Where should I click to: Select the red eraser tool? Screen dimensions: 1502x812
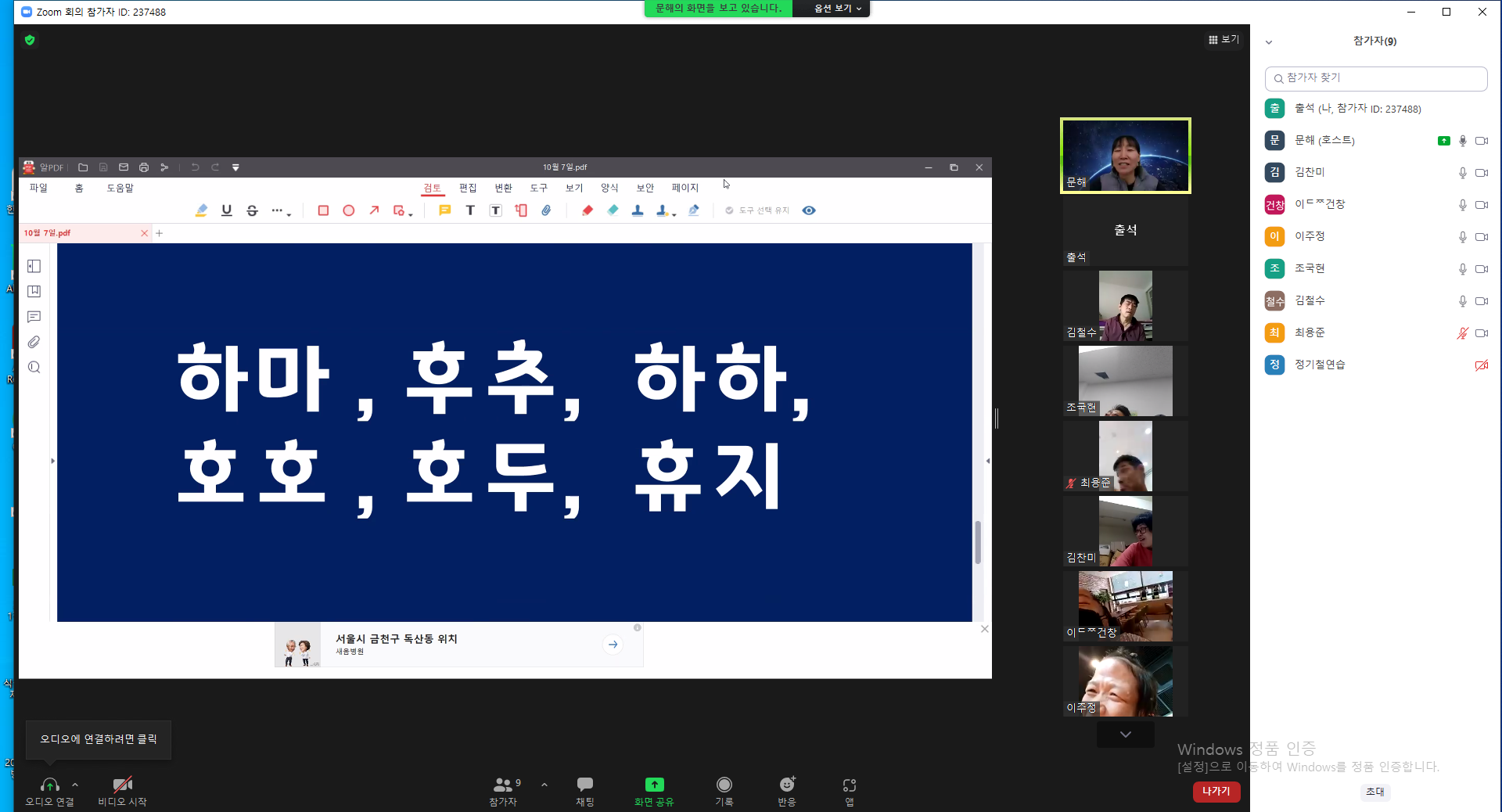(x=588, y=210)
